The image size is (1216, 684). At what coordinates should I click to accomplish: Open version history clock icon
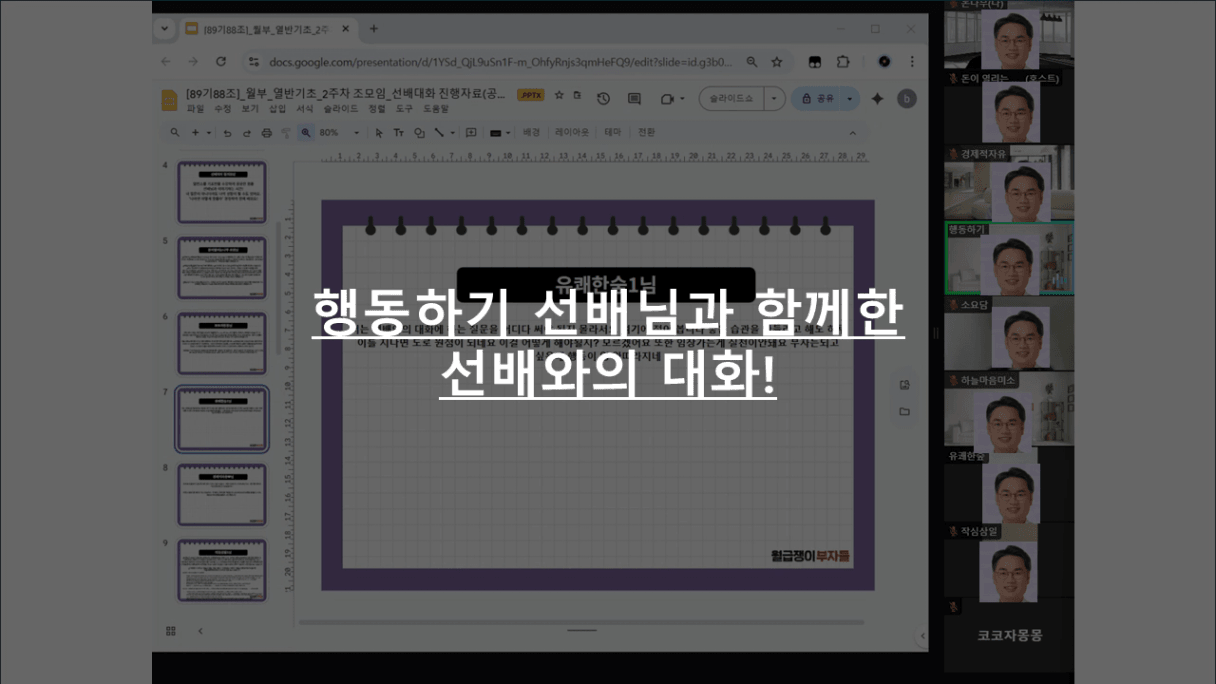pyautogui.click(x=603, y=98)
